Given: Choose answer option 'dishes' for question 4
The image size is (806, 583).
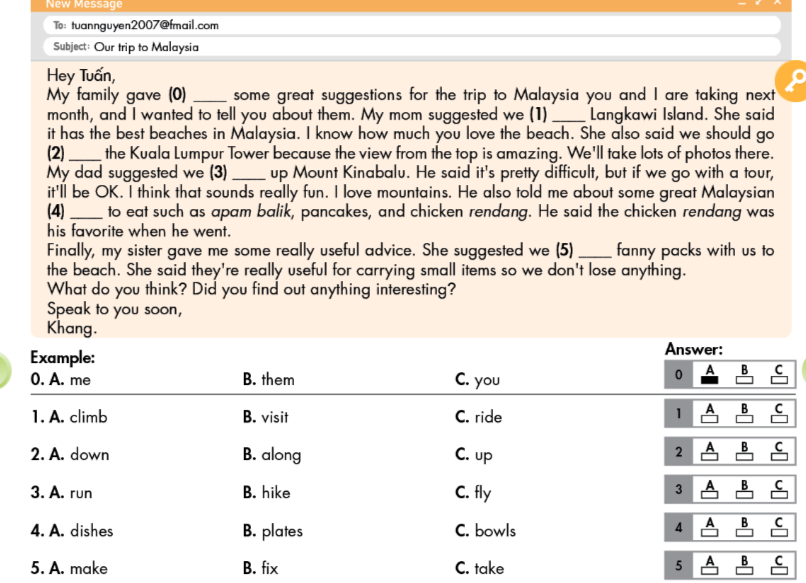Looking at the screenshot, I should point(91,531).
